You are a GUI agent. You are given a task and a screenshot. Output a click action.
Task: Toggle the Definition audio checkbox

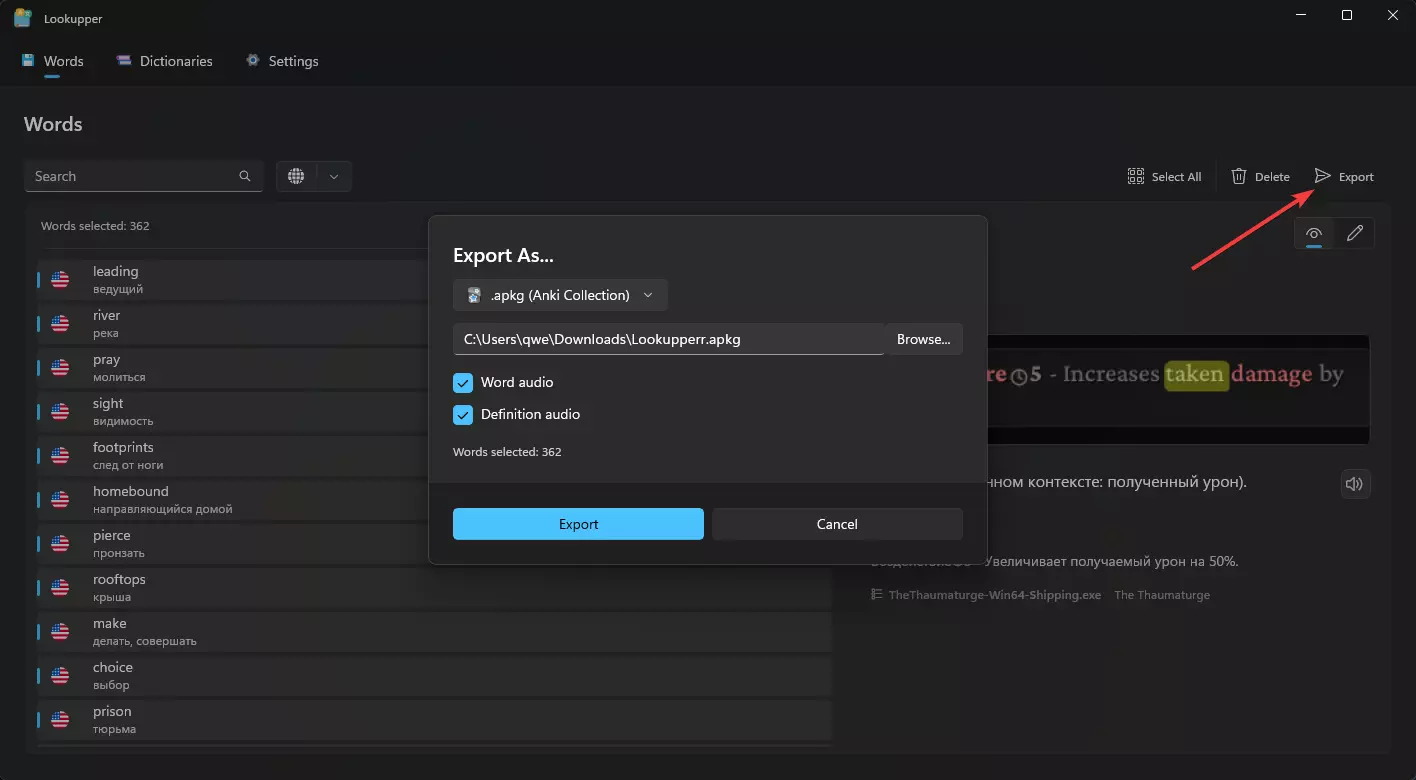pyautogui.click(x=463, y=414)
